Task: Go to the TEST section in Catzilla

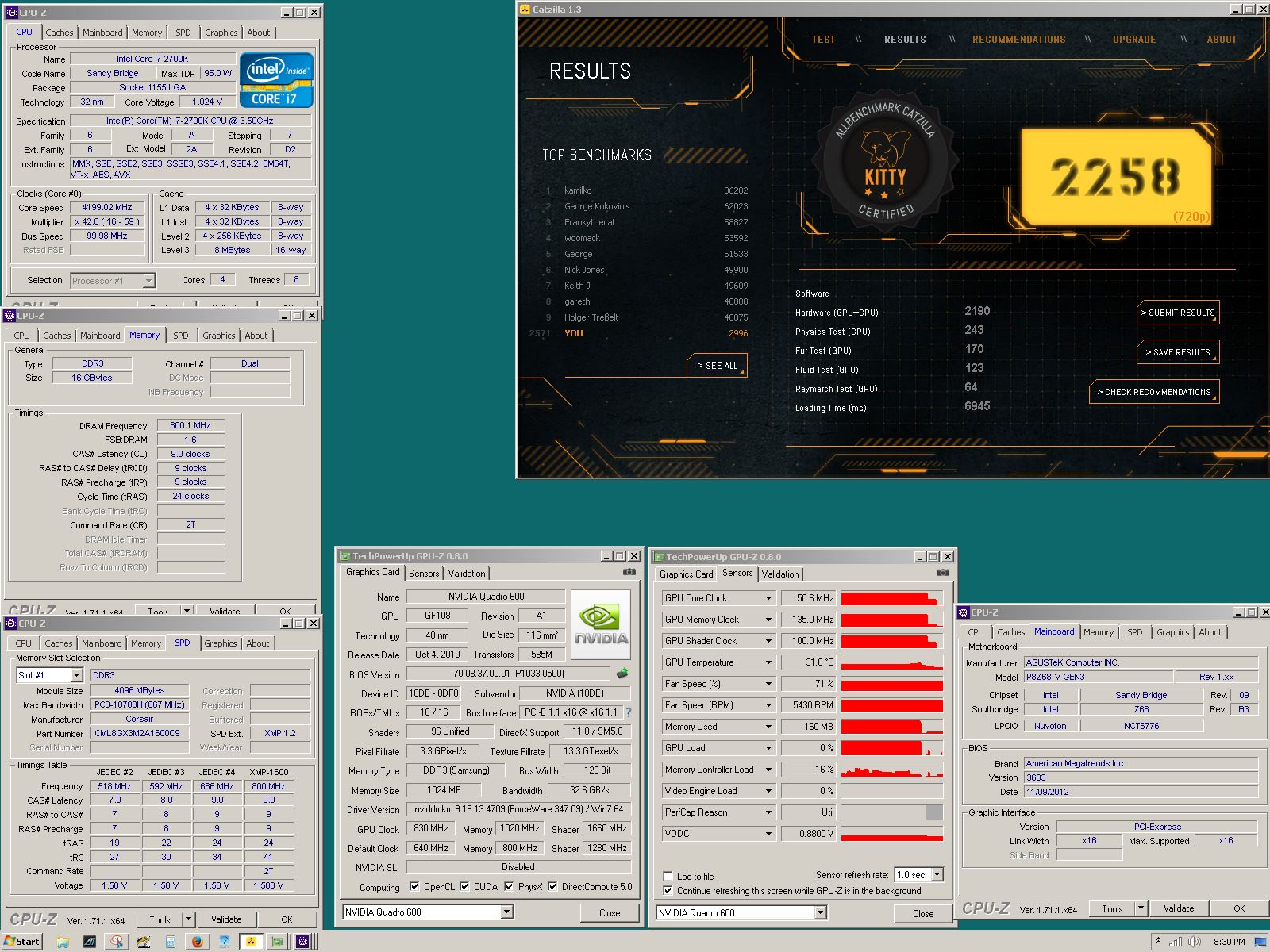Action: (823, 40)
